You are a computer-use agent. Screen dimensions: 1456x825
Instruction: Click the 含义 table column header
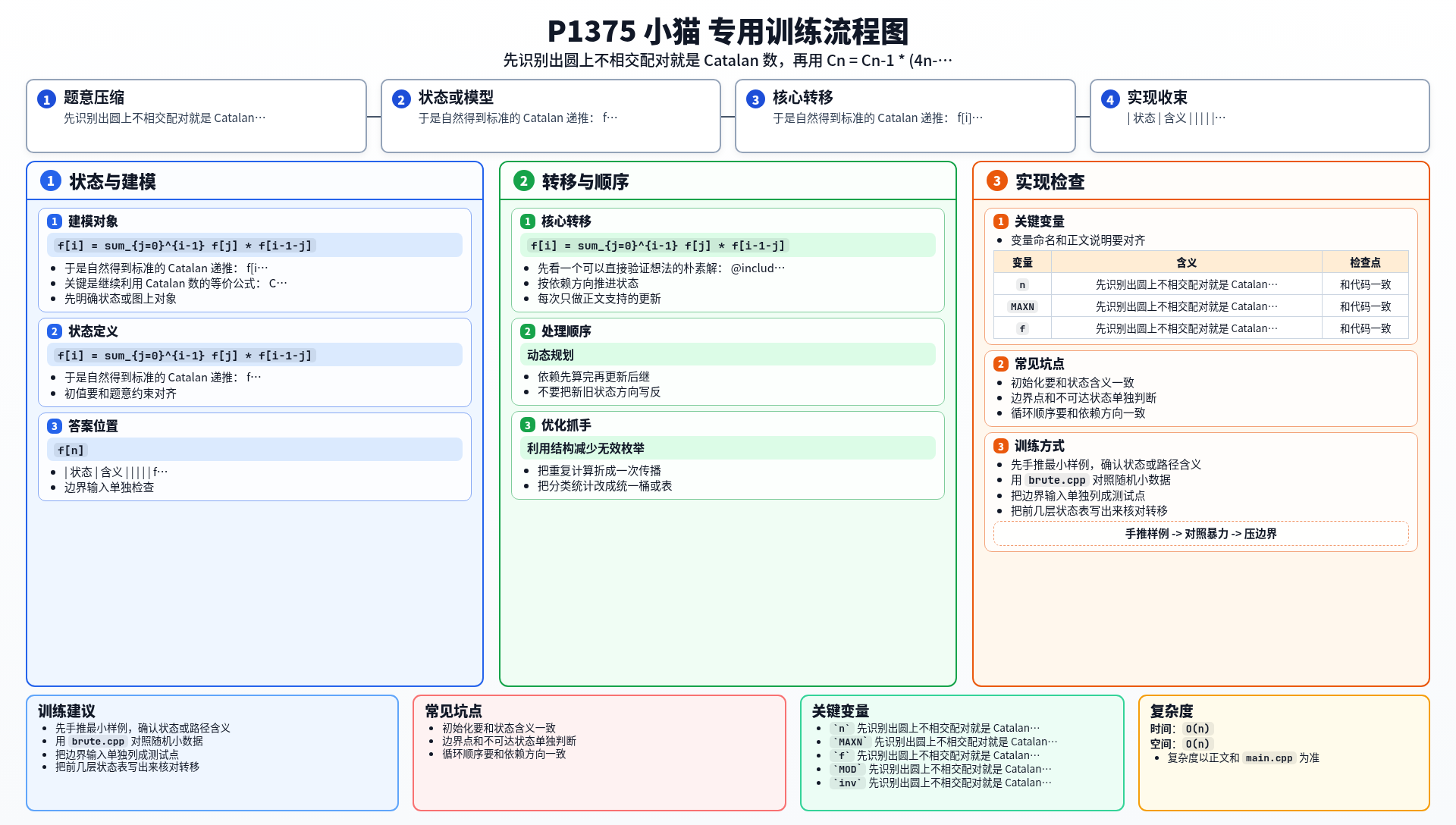tap(1187, 262)
